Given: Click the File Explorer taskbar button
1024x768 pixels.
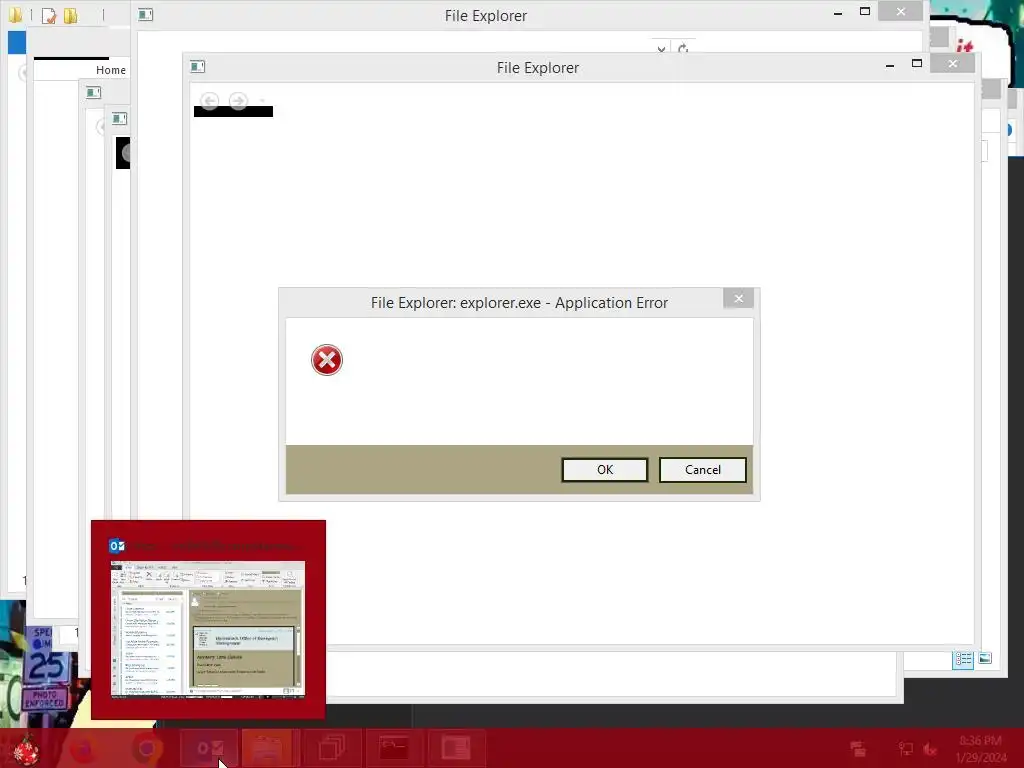Looking at the screenshot, I should pyautogui.click(x=270, y=748).
